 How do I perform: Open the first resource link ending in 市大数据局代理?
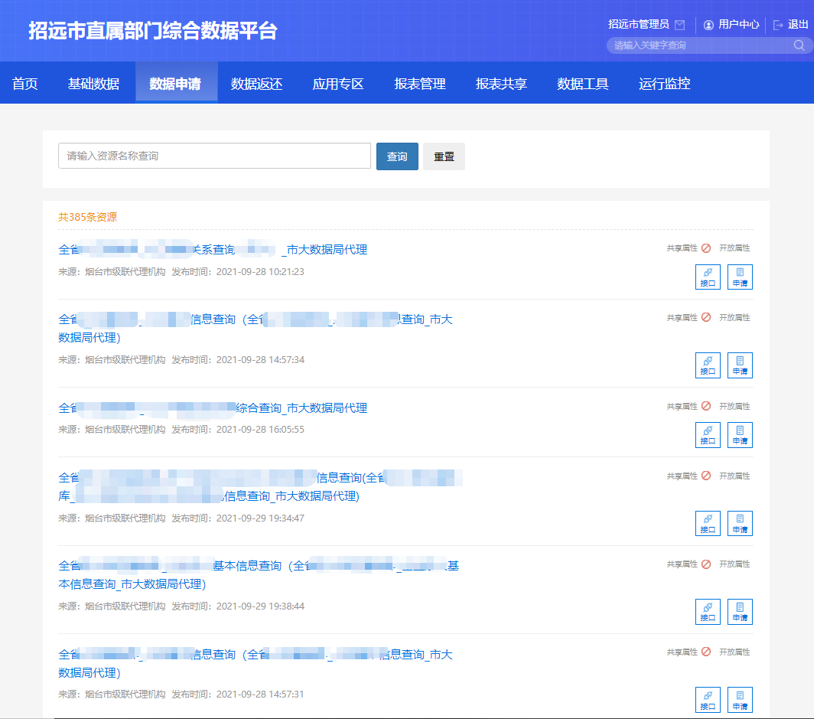(215, 249)
